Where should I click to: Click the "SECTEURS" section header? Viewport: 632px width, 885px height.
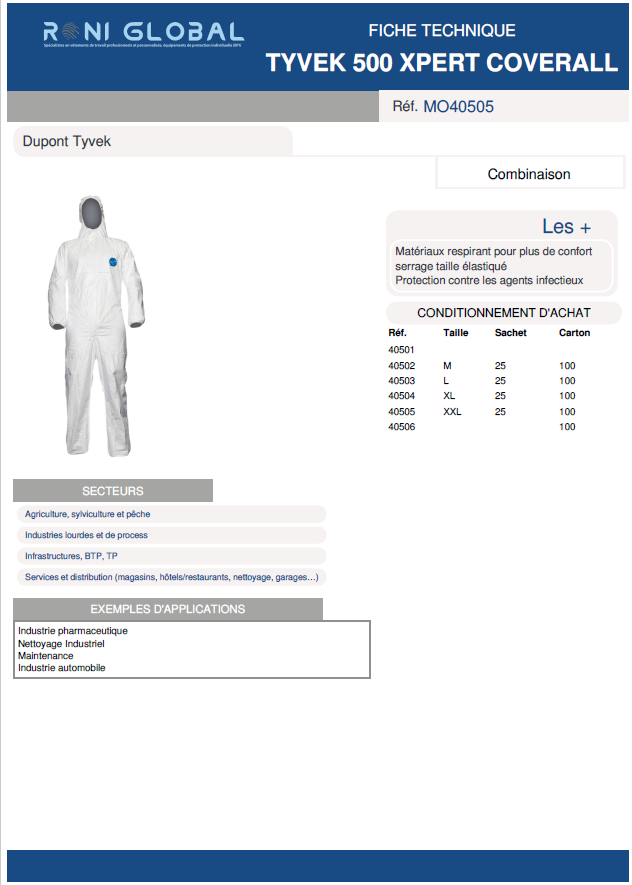113,491
